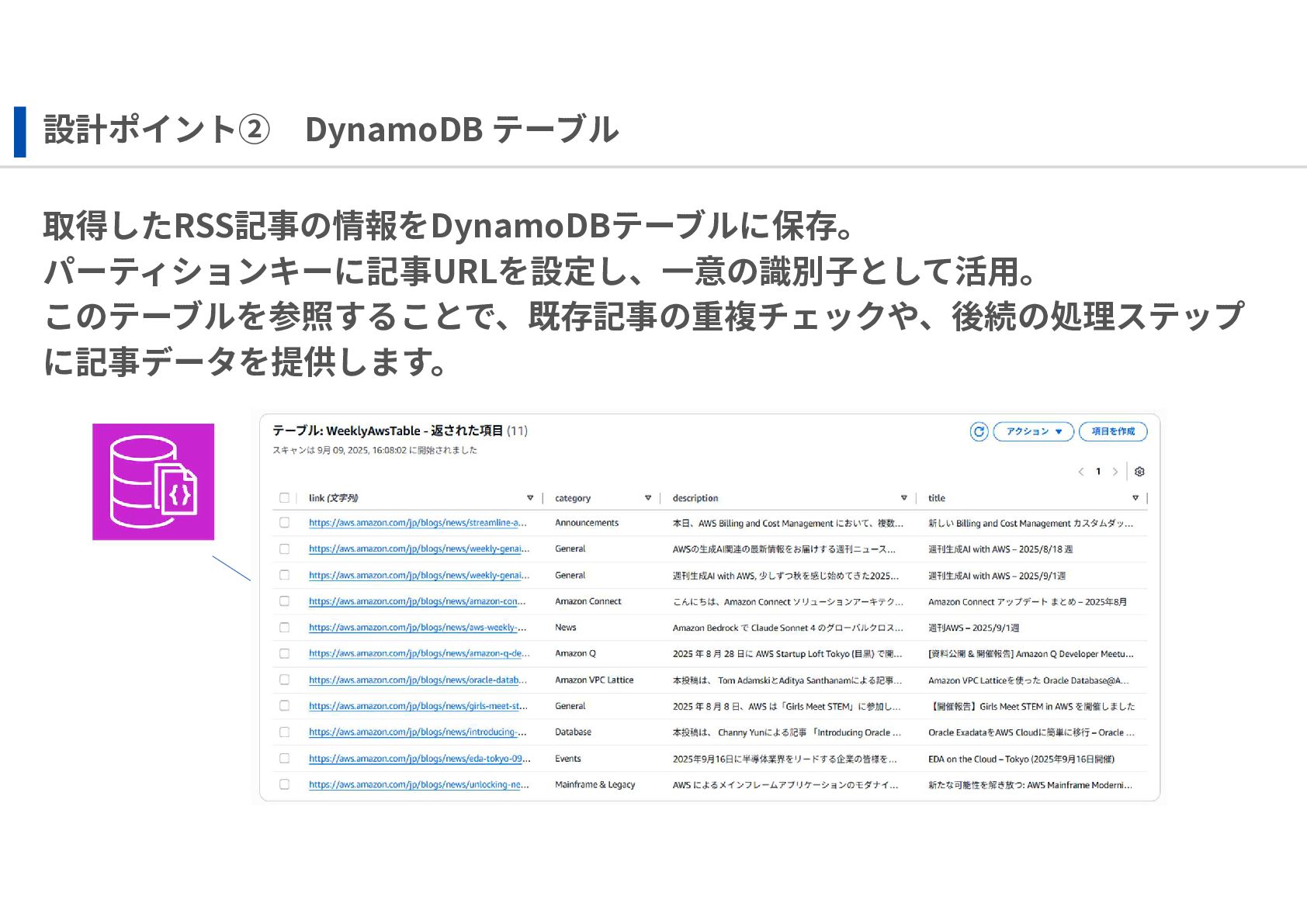The height and width of the screenshot is (924, 1307).
Task: Click the DynamoDB service icon
Action: [x=154, y=482]
